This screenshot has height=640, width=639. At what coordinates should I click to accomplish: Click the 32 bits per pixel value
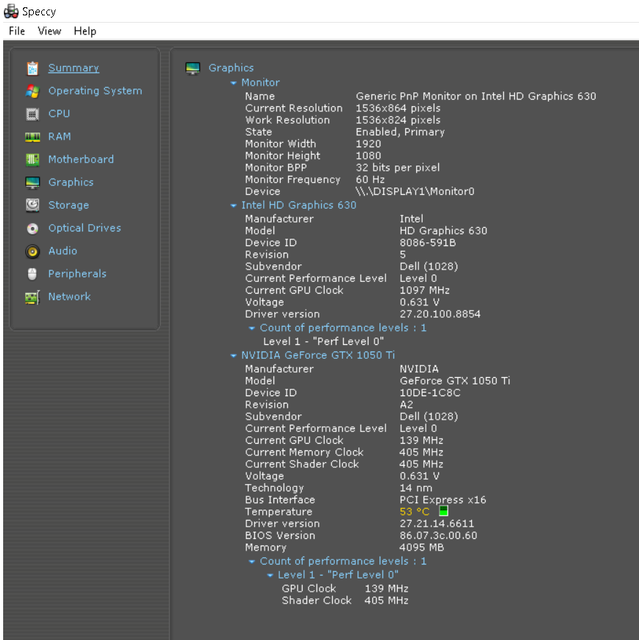(398, 168)
